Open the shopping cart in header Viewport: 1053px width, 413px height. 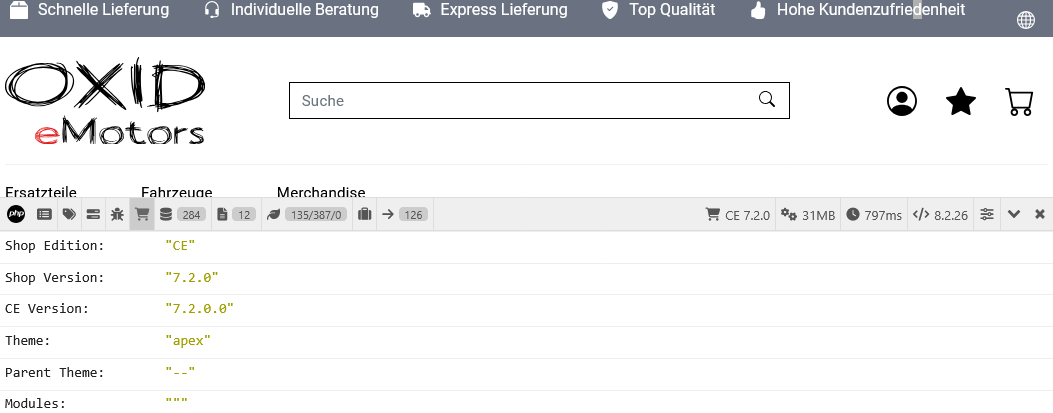pos(1019,101)
